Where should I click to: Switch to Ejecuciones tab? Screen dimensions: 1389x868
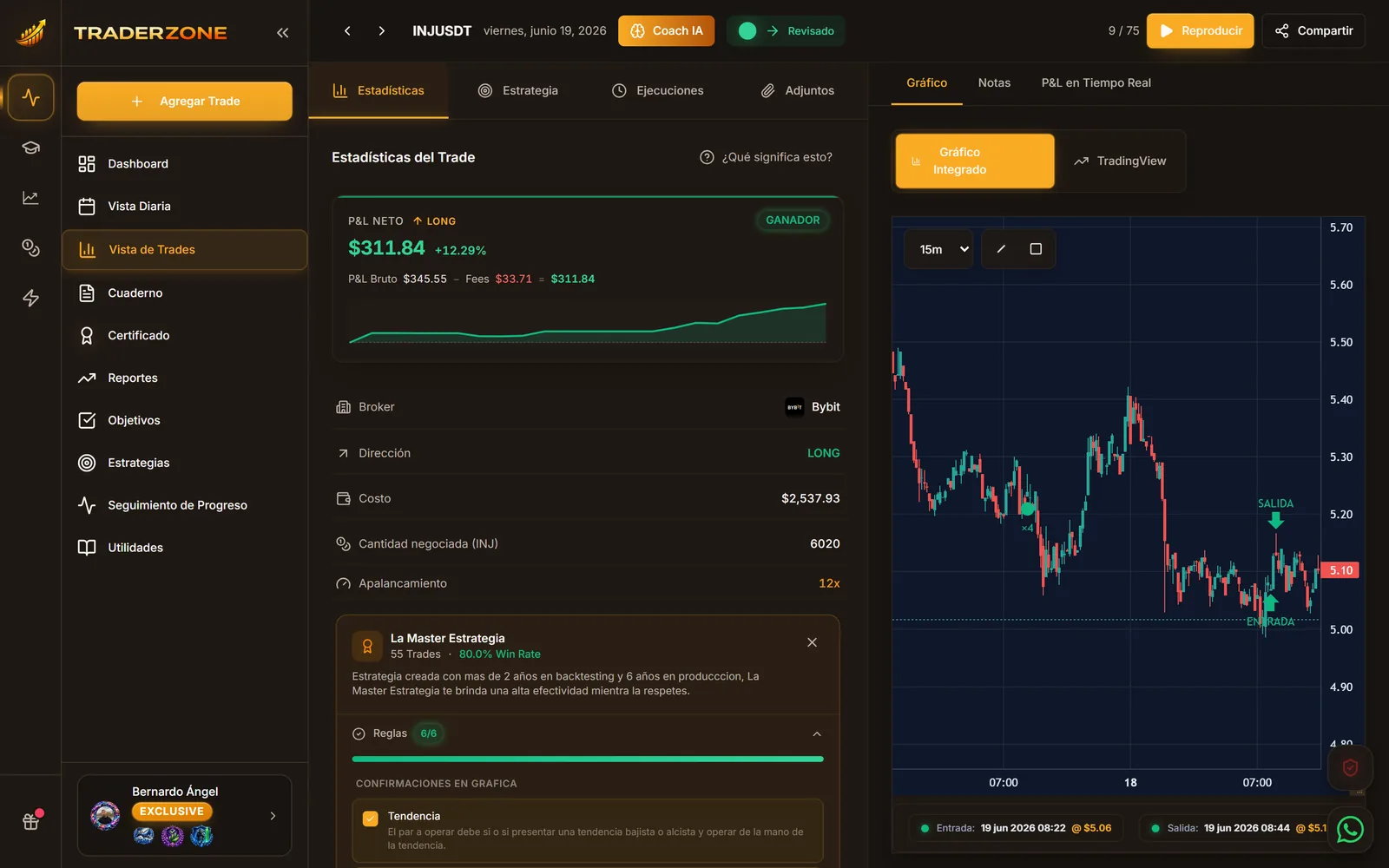657,90
